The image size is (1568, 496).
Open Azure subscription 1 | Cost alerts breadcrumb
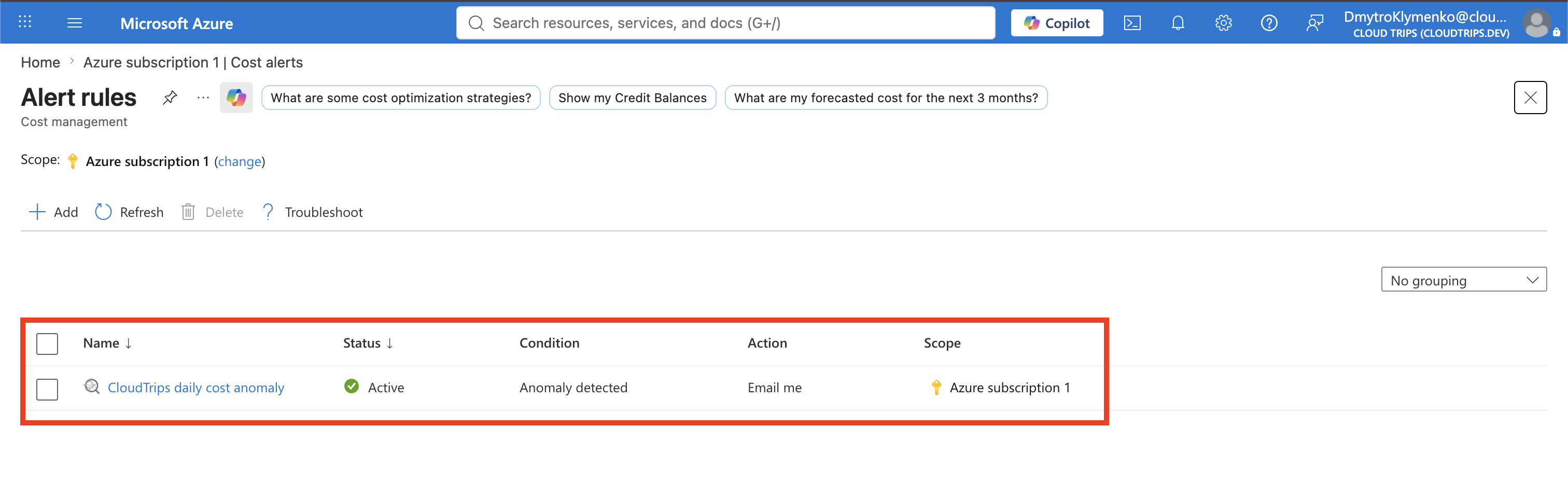tap(193, 62)
